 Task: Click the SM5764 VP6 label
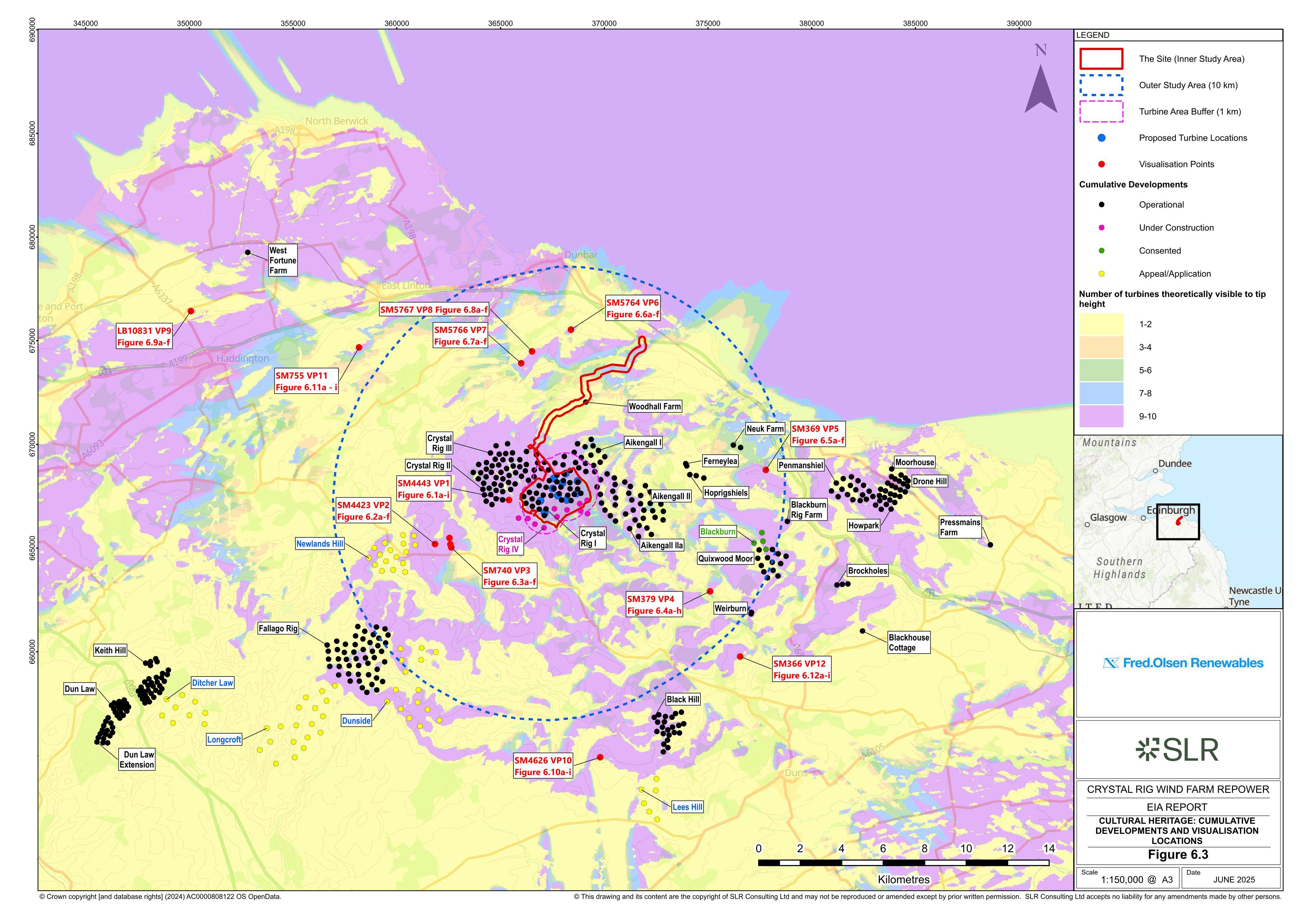coord(632,308)
